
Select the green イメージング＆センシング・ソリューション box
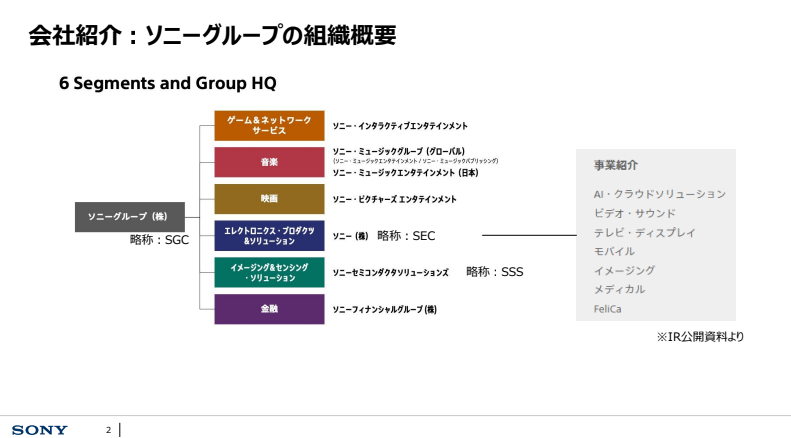pyautogui.click(x=269, y=272)
